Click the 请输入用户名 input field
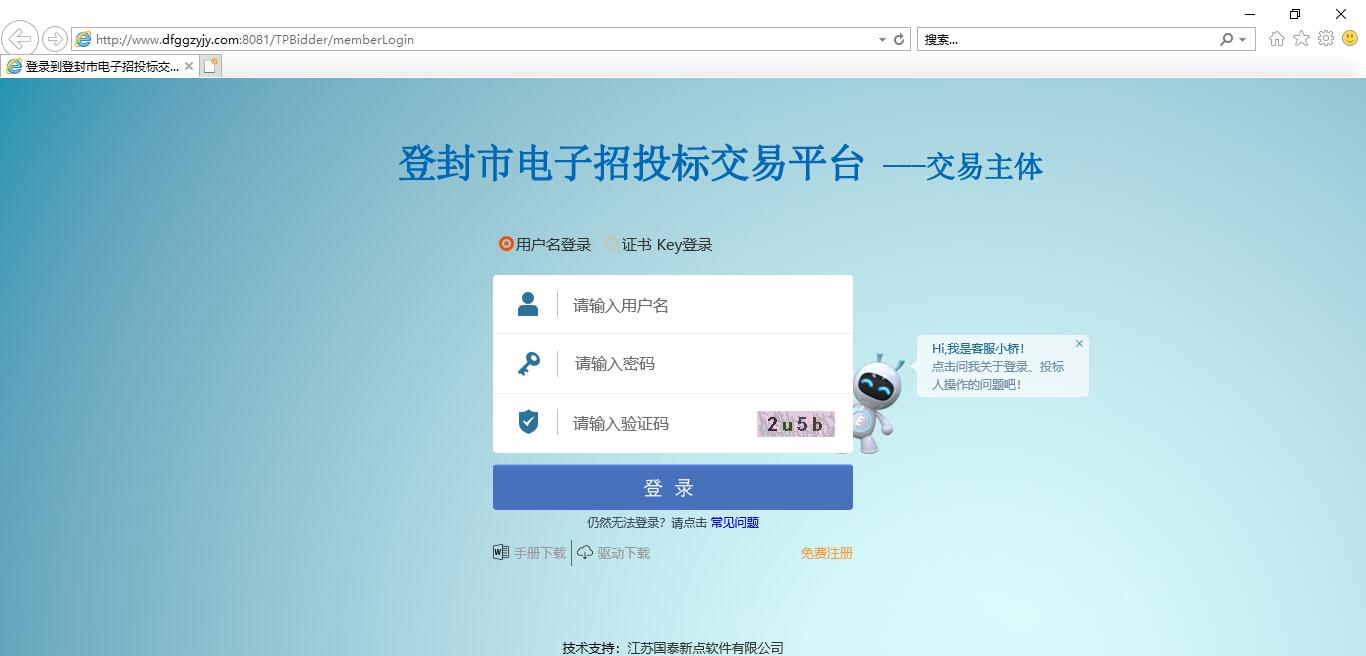Image resolution: width=1366 pixels, height=656 pixels. click(700, 305)
